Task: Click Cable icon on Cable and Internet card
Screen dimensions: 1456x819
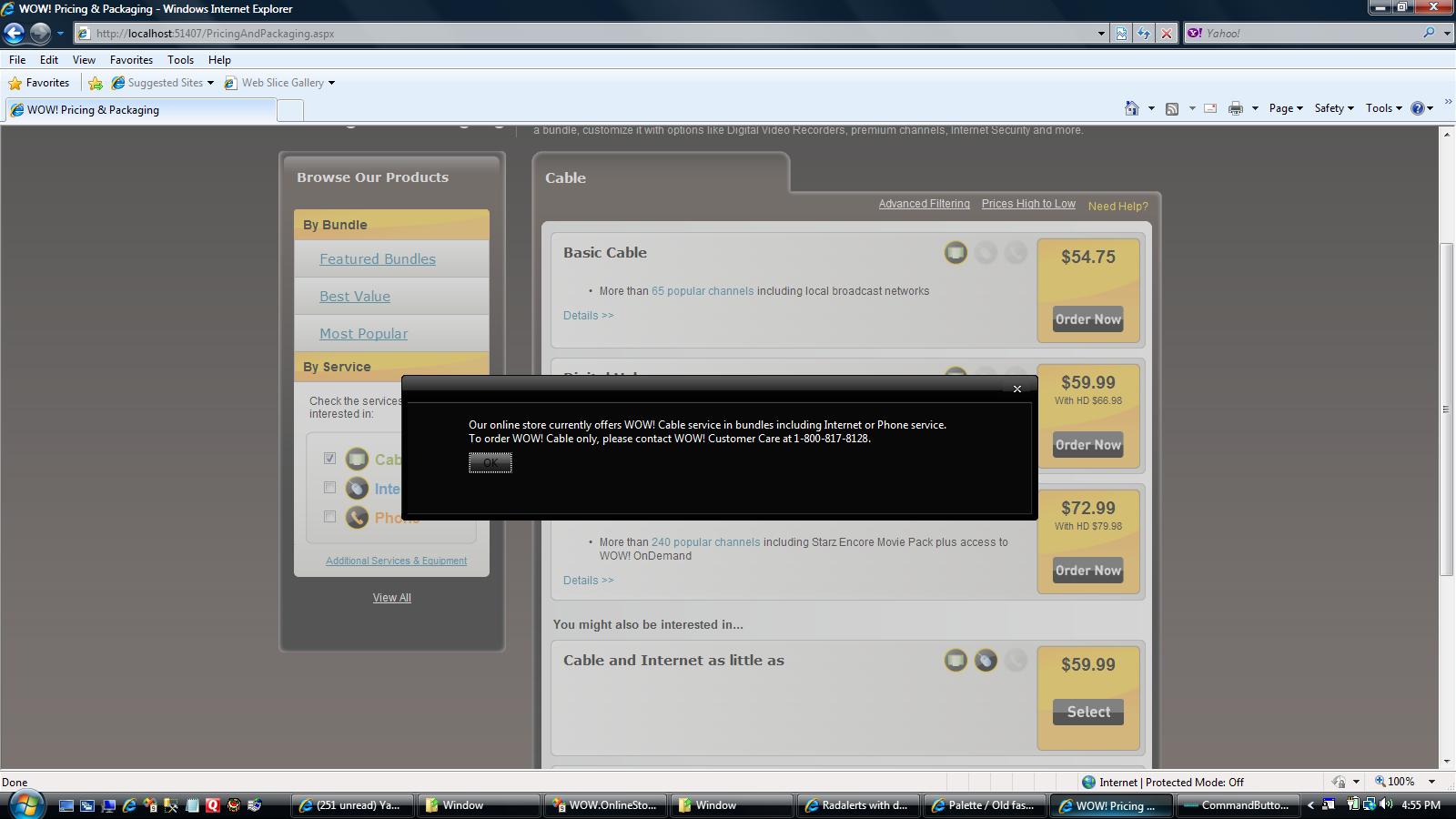Action: pyautogui.click(x=955, y=661)
